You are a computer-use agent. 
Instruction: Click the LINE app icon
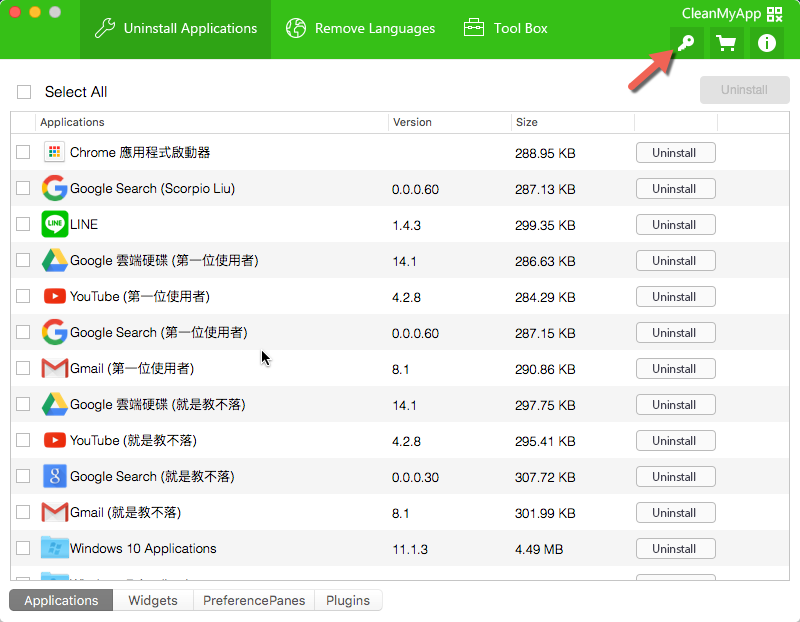coord(54,225)
